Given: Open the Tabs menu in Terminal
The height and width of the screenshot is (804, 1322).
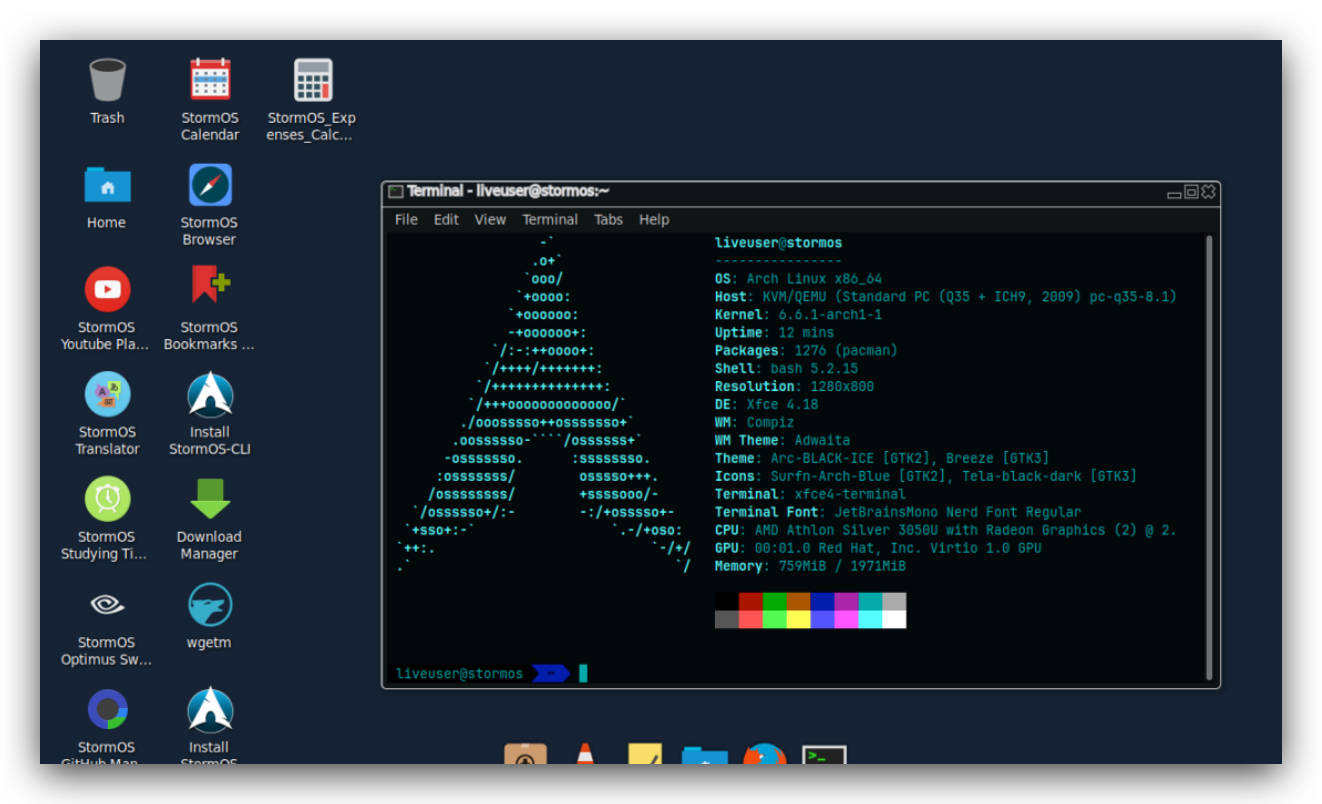Looking at the screenshot, I should click(608, 220).
